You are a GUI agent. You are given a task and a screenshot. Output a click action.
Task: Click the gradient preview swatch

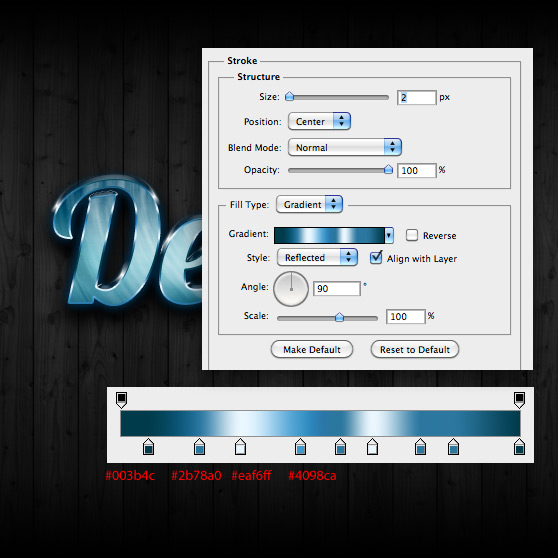330,235
